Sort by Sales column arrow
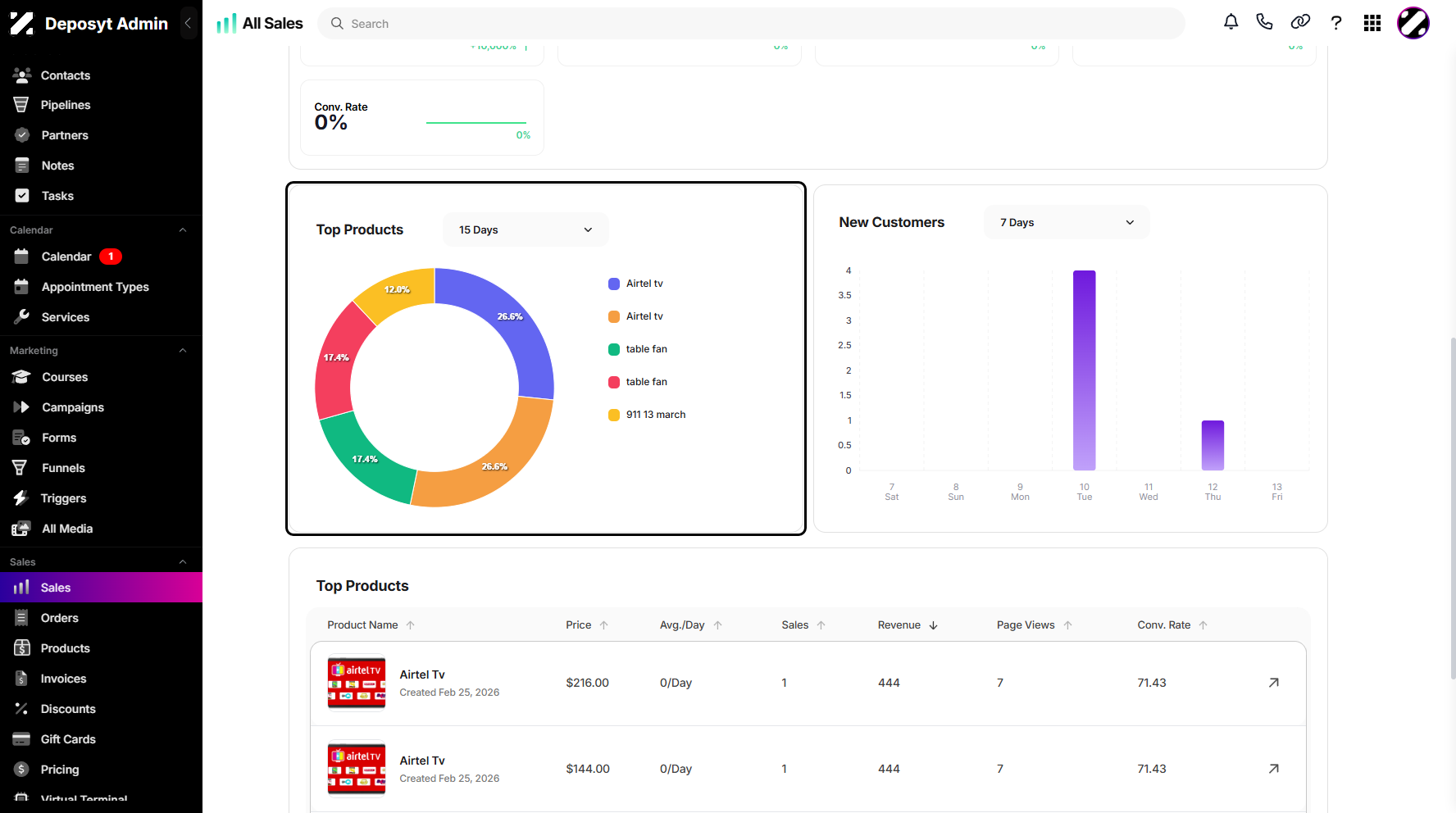This screenshot has width=1456, height=813. pos(821,625)
